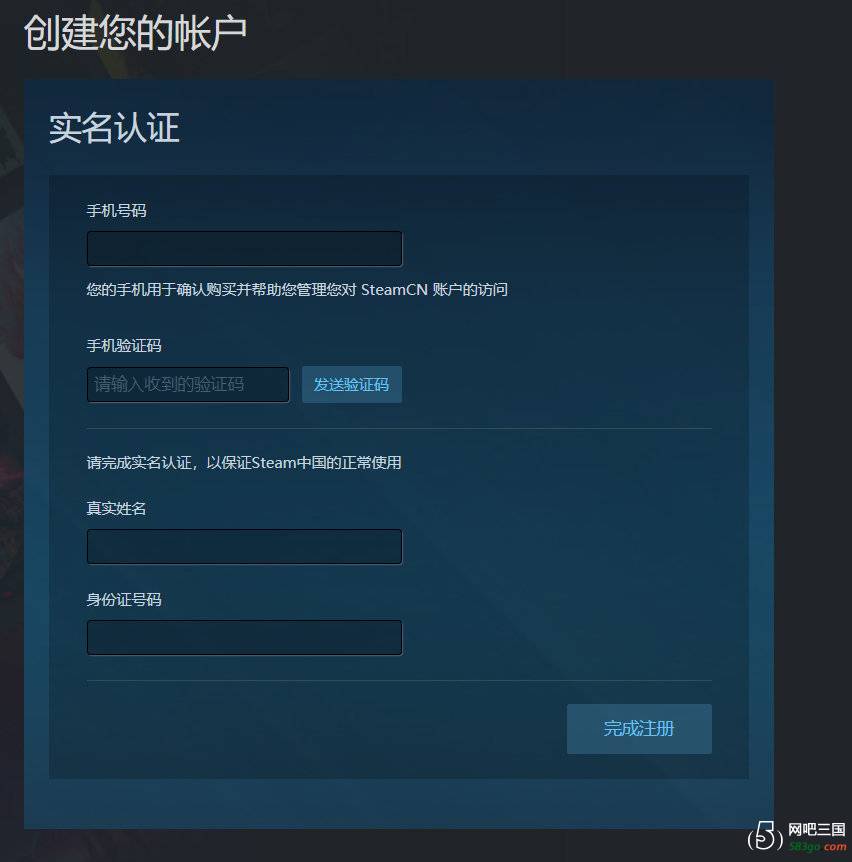Viewport: 852px width, 862px height.
Task: Focus the 请输入收到的验证码 code field
Action: [x=188, y=384]
